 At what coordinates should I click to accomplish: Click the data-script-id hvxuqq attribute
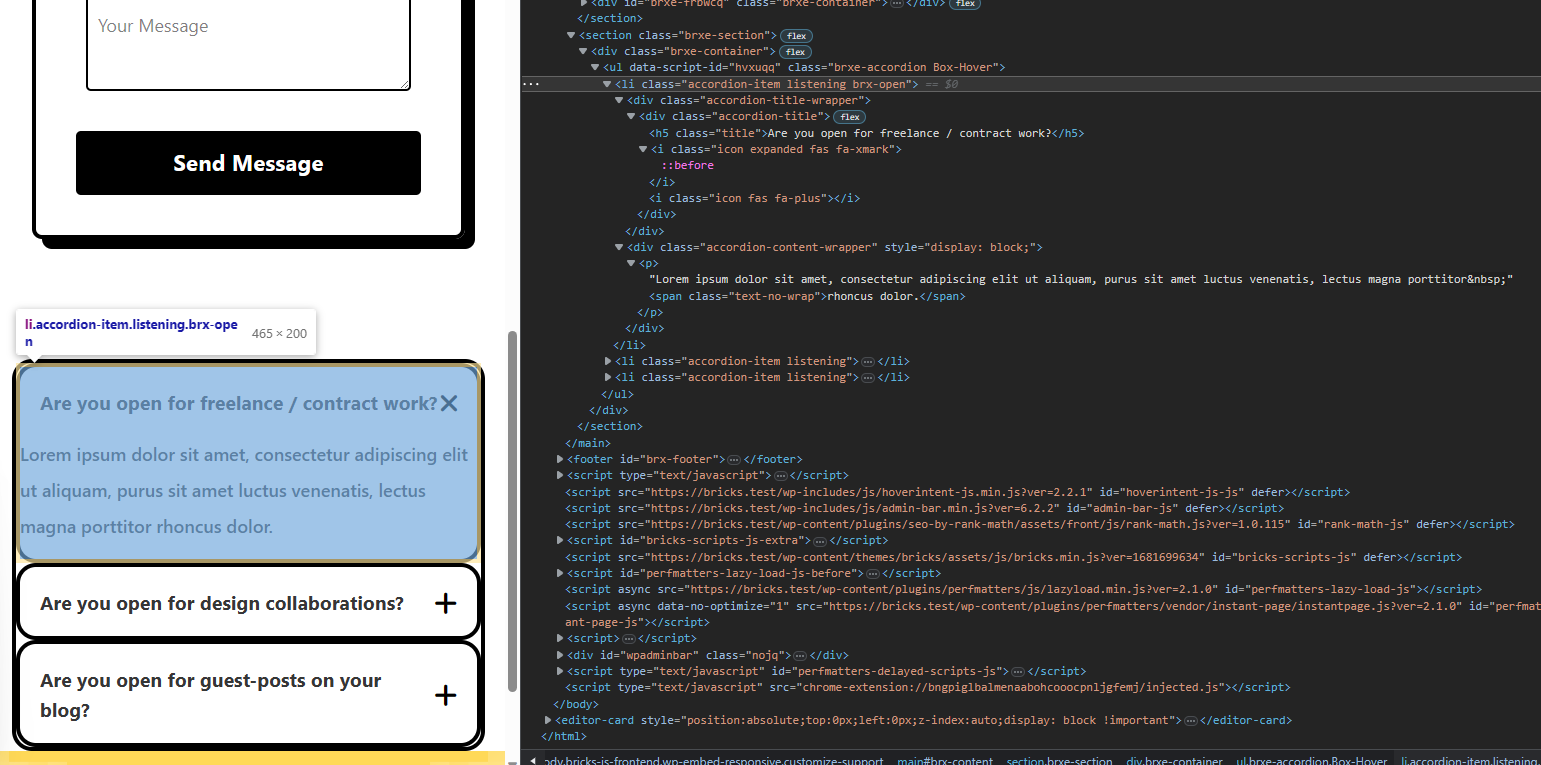coord(705,68)
